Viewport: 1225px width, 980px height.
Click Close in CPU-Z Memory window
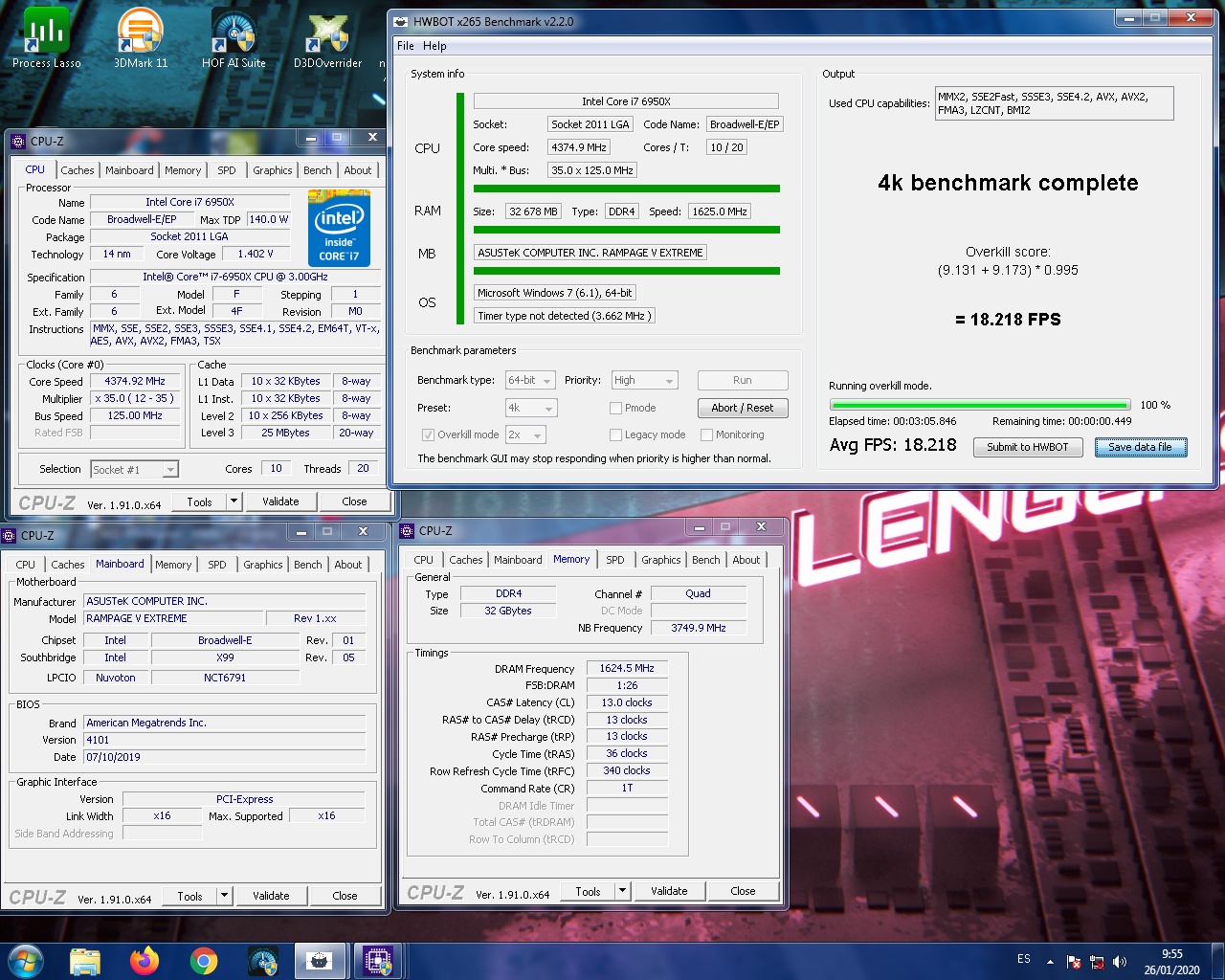tap(744, 891)
